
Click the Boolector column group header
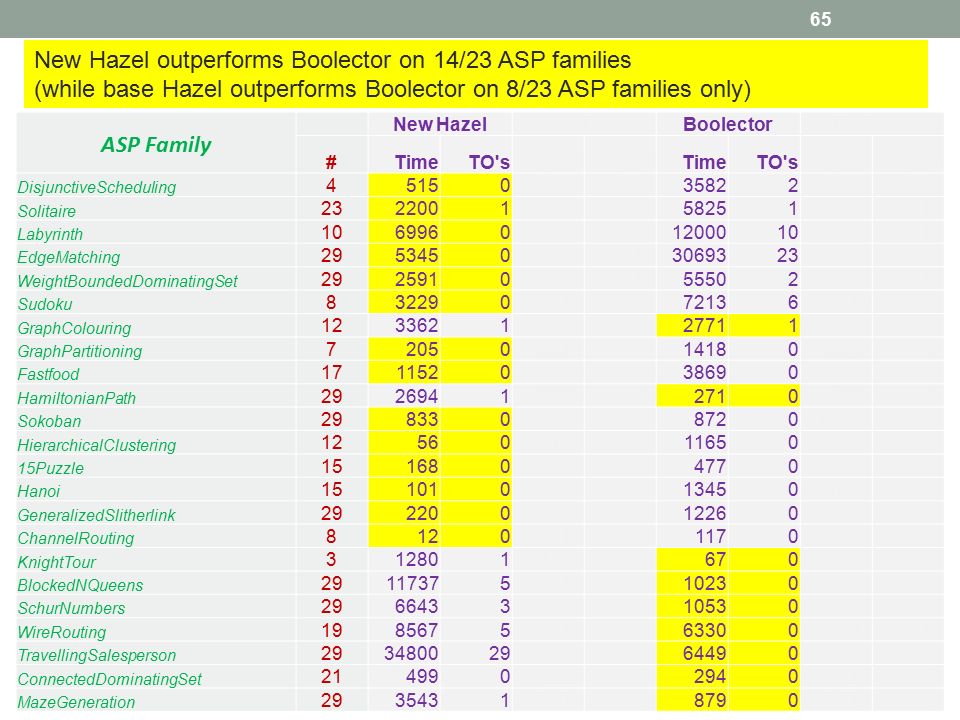point(727,124)
